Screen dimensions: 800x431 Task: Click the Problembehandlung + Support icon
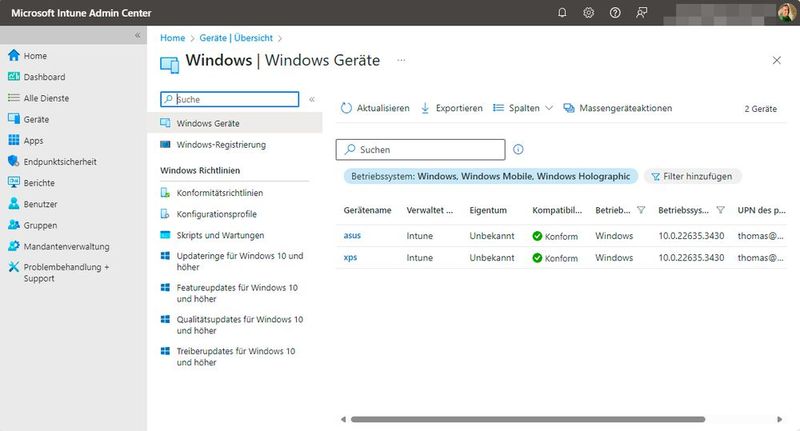click(14, 267)
